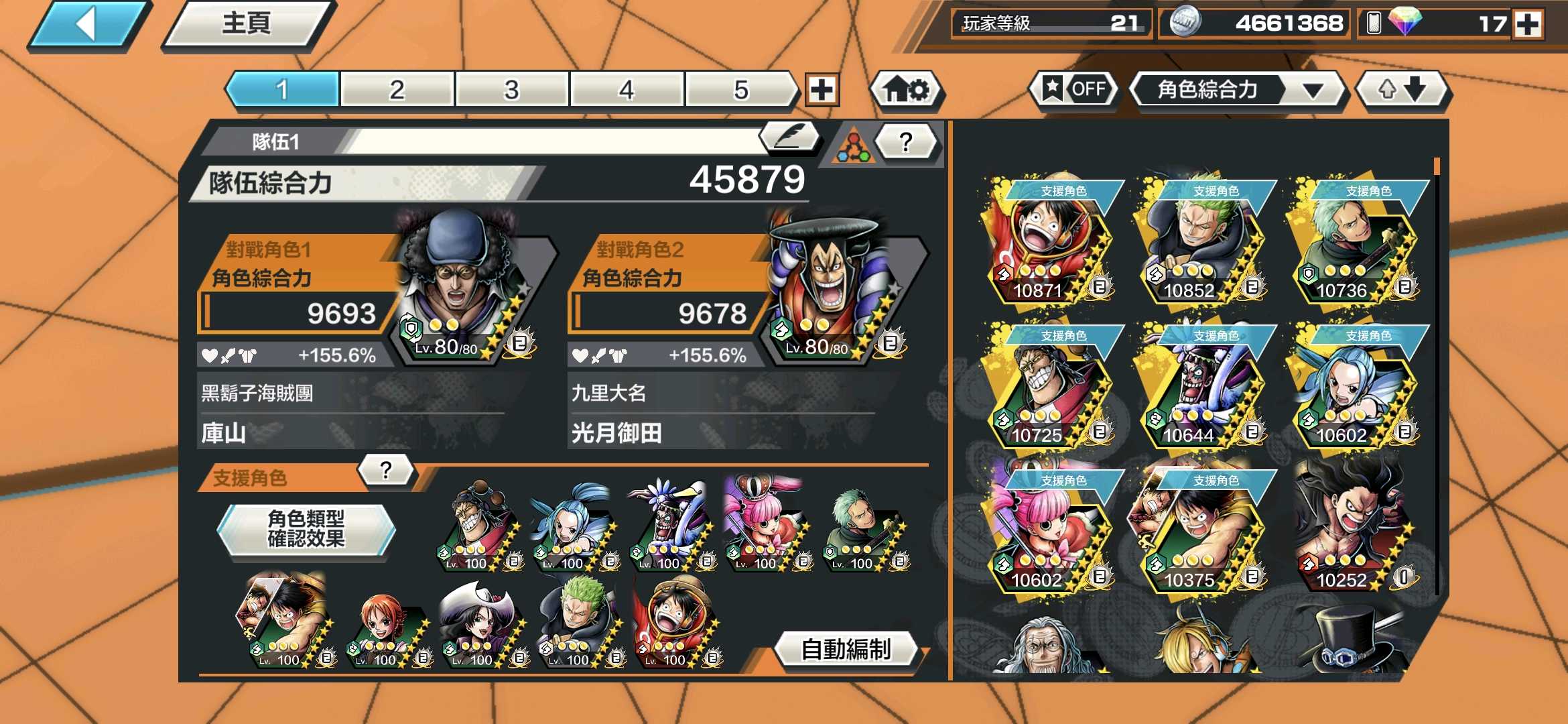This screenshot has width=1568, height=724.
Task: Open support character help question mark
Action: pos(386,470)
